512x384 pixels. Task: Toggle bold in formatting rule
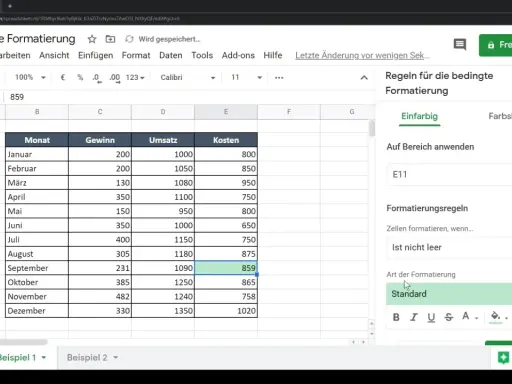(396, 317)
